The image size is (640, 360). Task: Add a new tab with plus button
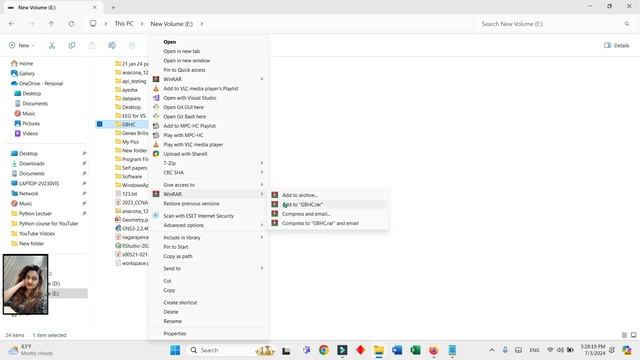(x=113, y=7)
